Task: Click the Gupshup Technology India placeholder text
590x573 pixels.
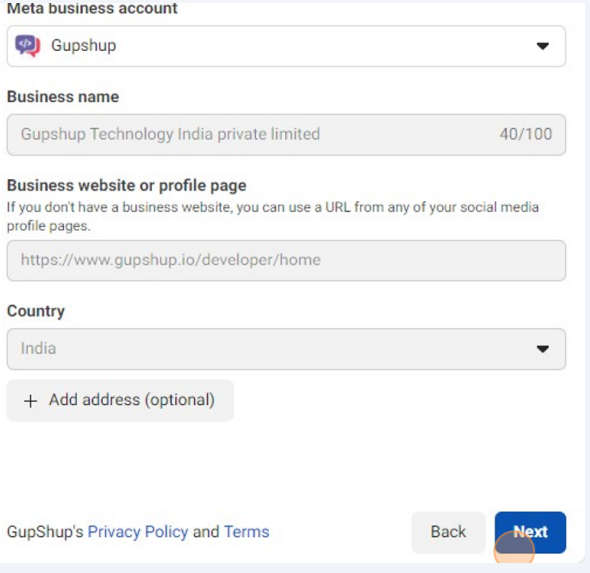Action: point(170,134)
